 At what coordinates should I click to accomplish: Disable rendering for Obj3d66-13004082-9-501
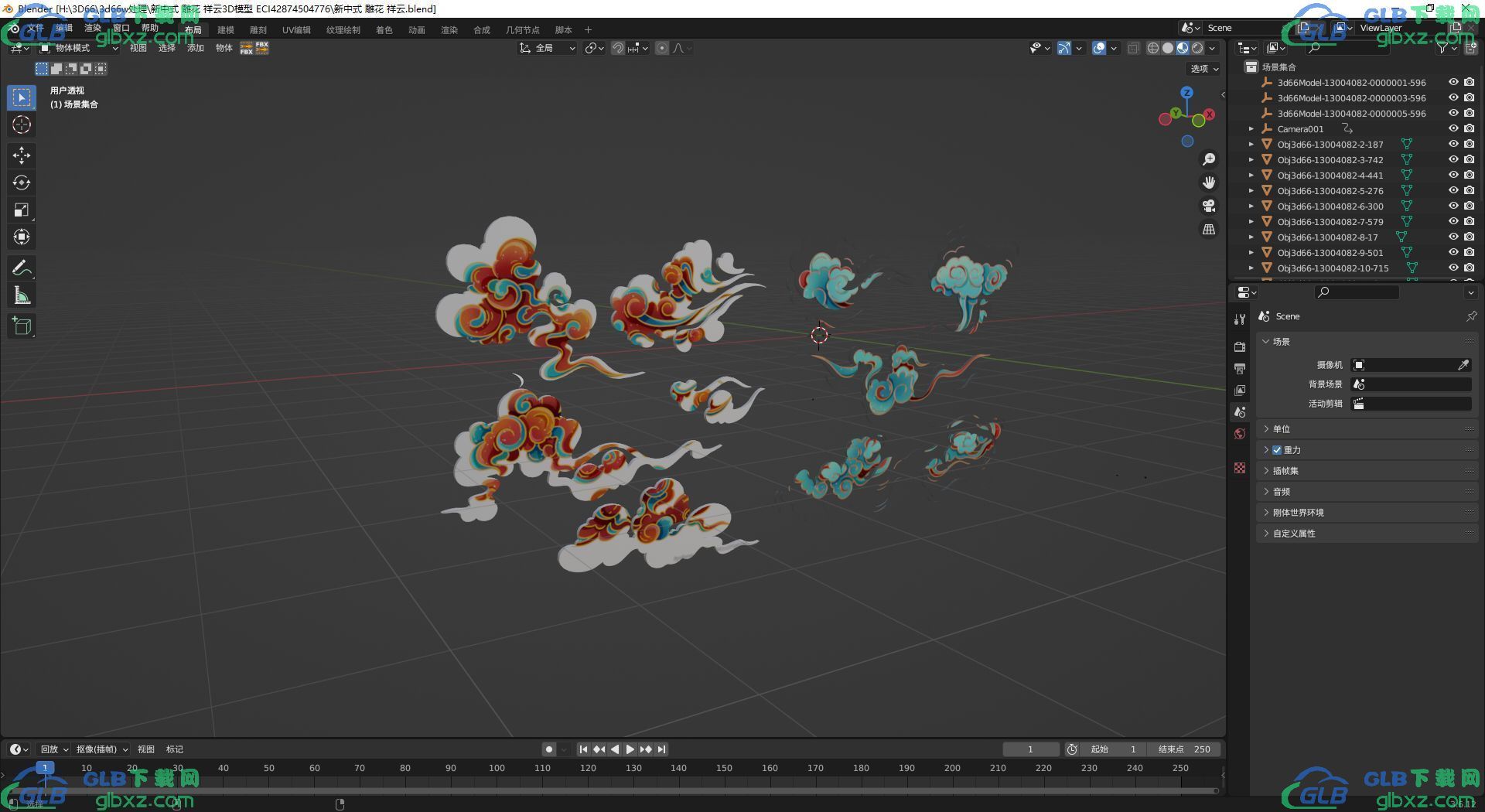pos(1470,252)
